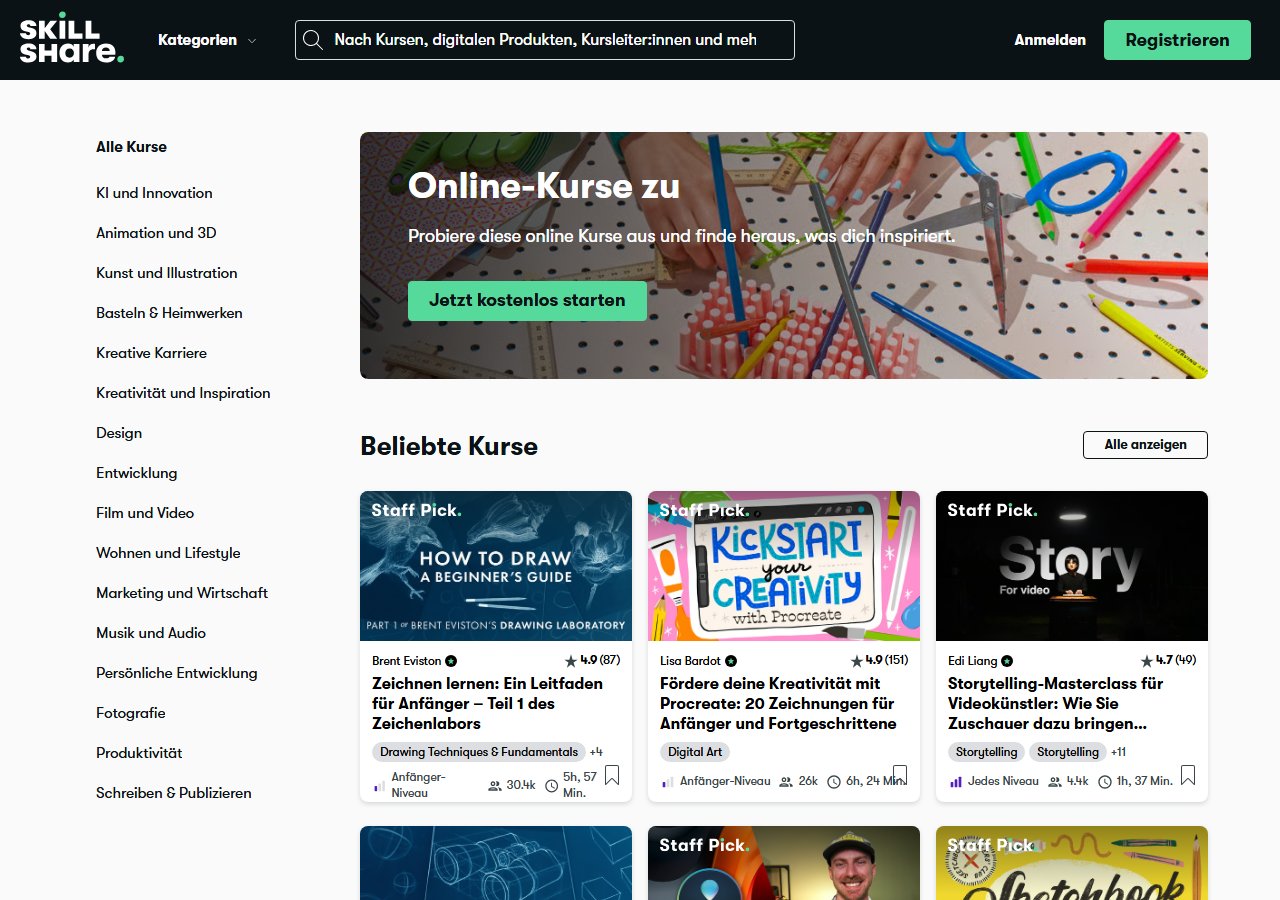The height and width of the screenshot is (900, 1280).
Task: Click verified badge next to Lisa Bardot
Action: coord(731,661)
